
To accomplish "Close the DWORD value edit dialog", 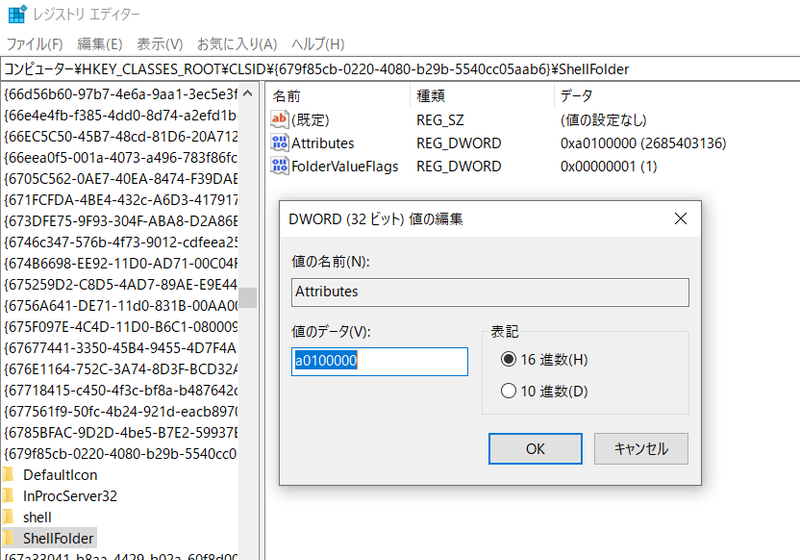I will pos(680,218).
